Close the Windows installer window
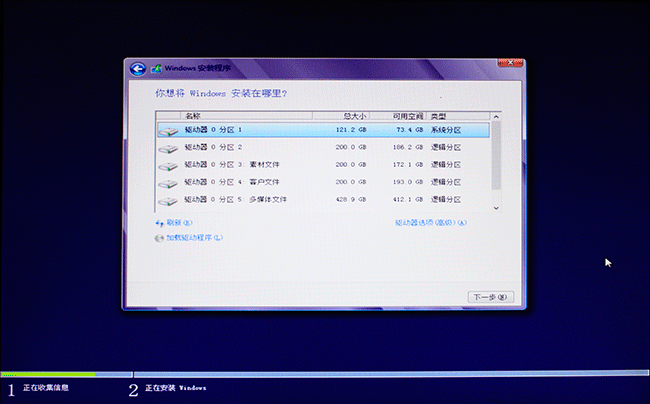The height and width of the screenshot is (404, 650). 510,63
